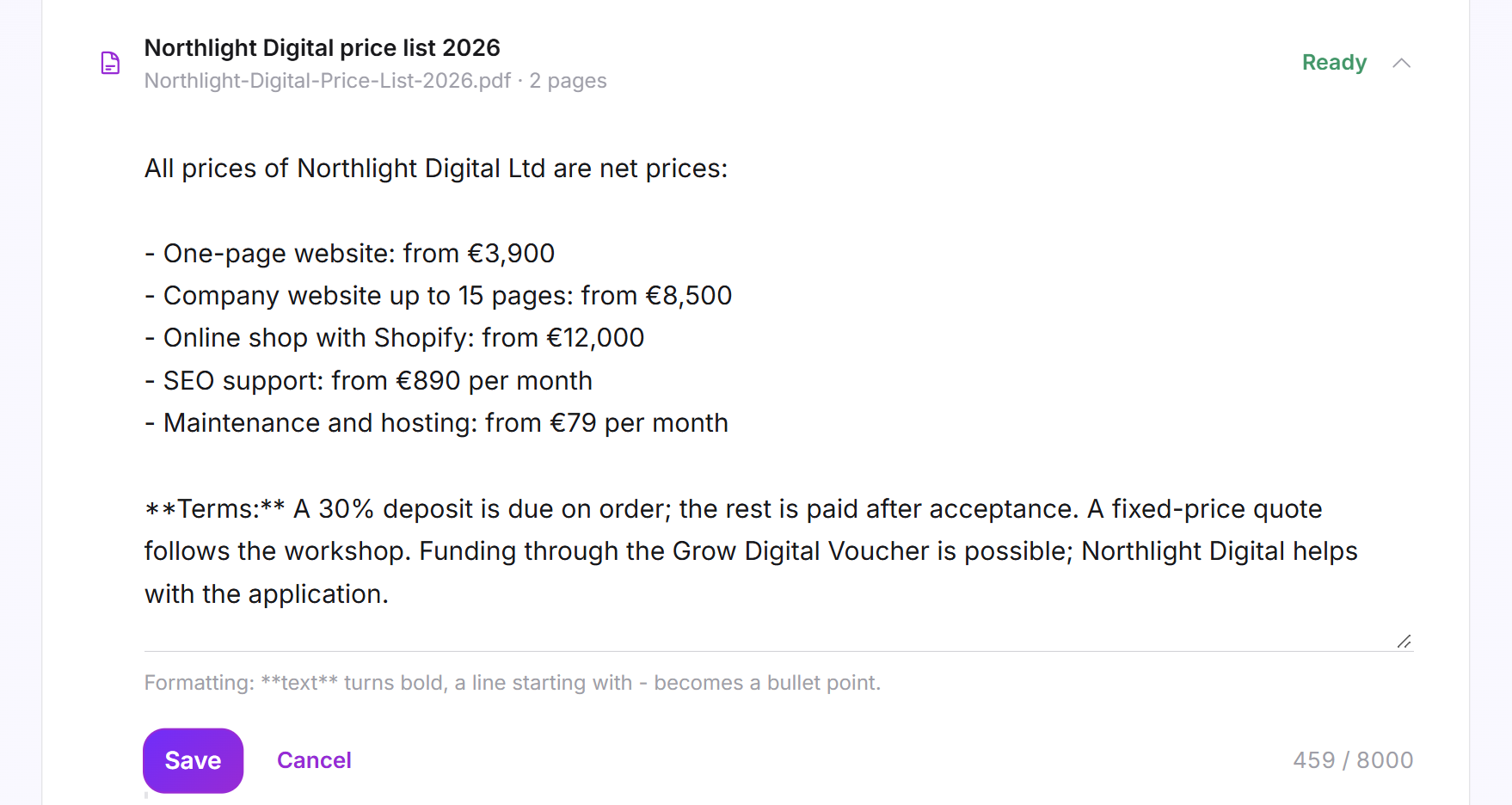Click the 459 / 8000 character counter

[x=1353, y=760]
